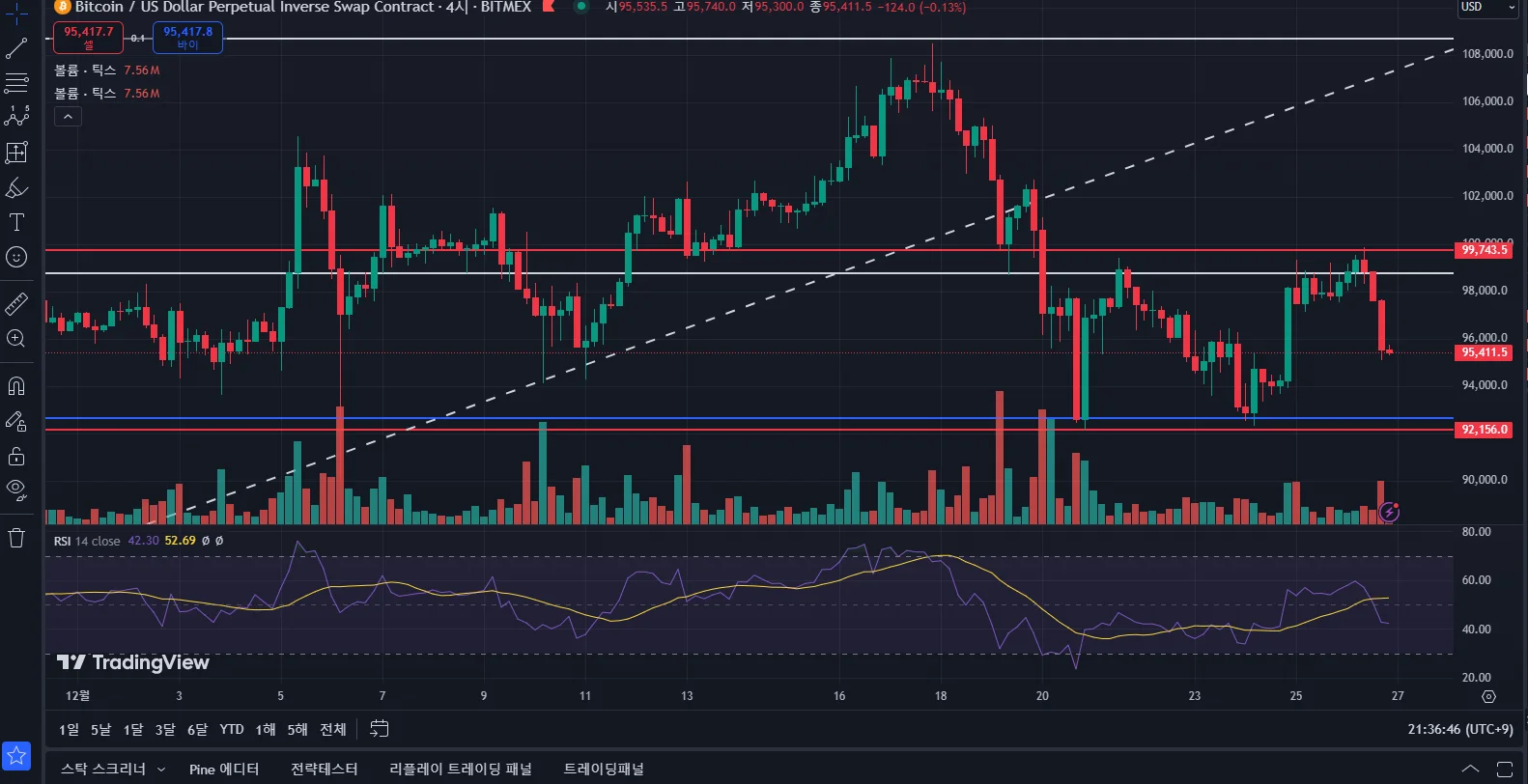Expand the 스탁 스크리너 dropdown arrow
The height and width of the screenshot is (784, 1528).
pyautogui.click(x=161, y=770)
